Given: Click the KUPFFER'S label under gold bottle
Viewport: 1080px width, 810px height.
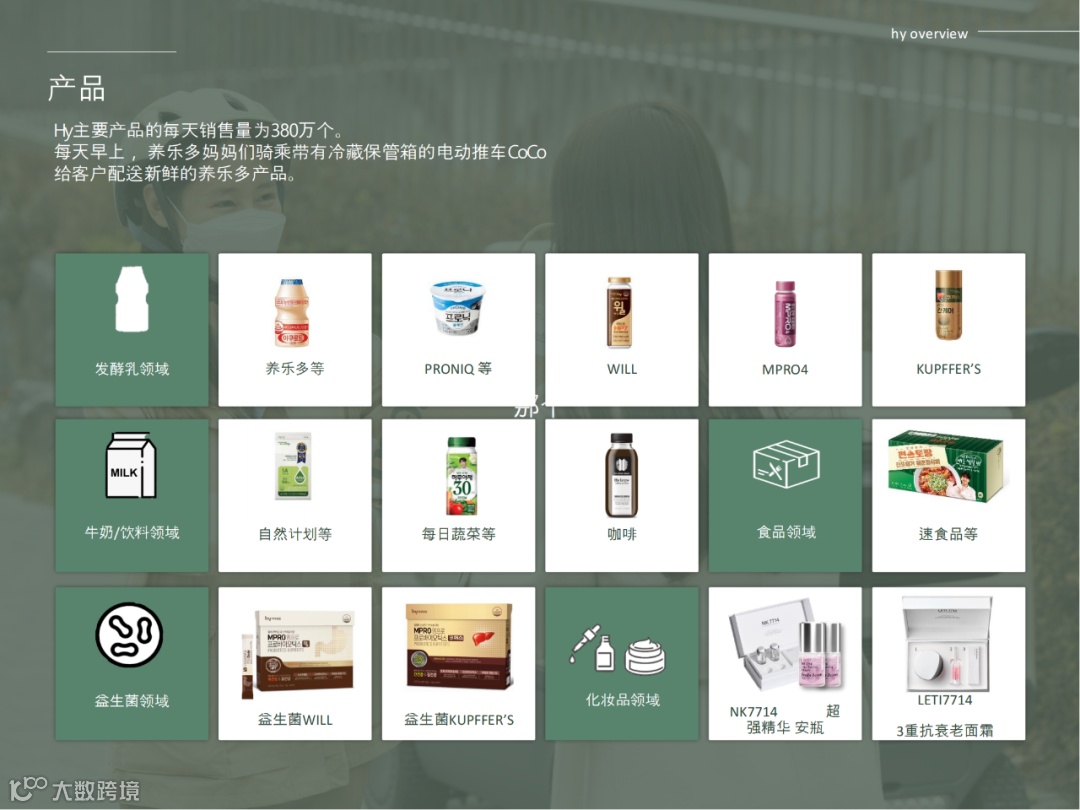Looking at the screenshot, I should click(948, 369).
